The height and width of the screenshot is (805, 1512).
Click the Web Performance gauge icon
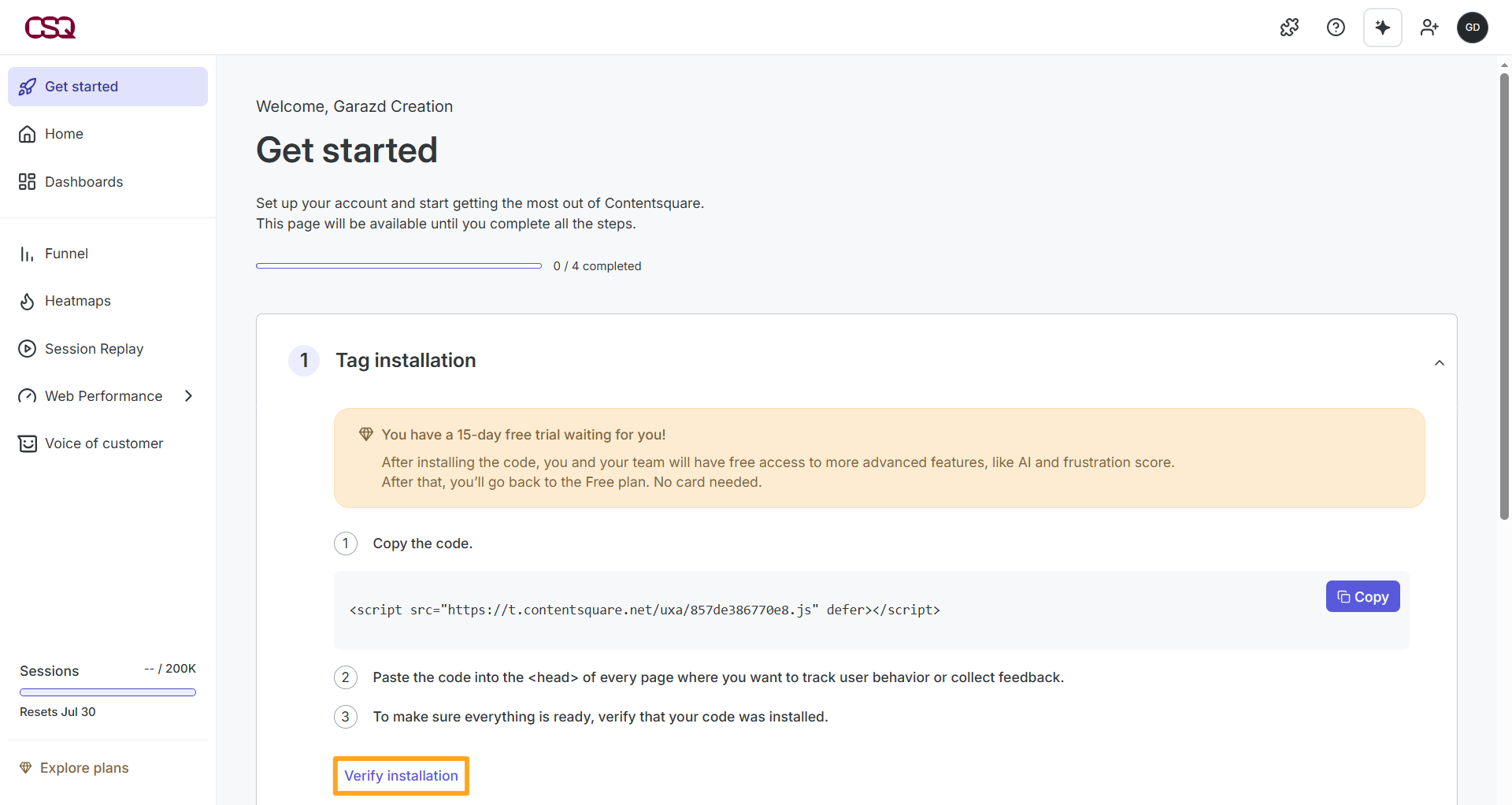(x=28, y=396)
